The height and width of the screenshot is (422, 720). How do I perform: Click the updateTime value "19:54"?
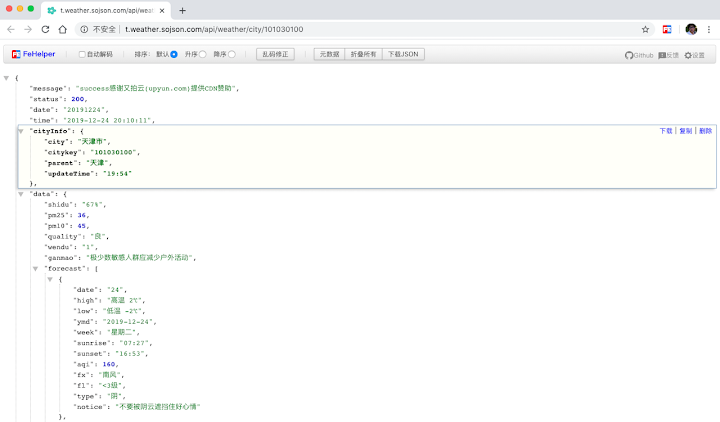click(x=117, y=174)
